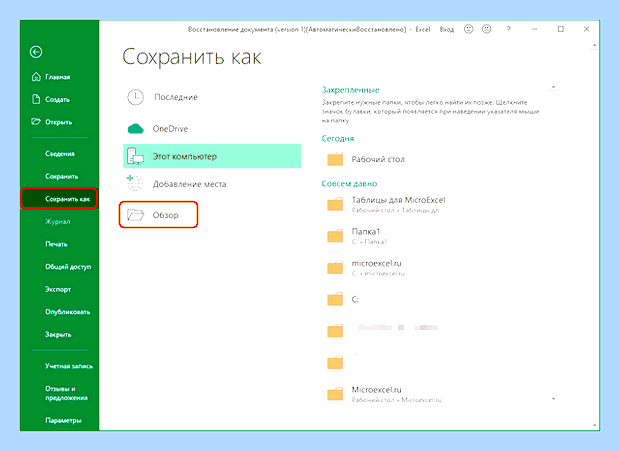This screenshot has width=620, height=451.
Task: Click folder icon next to Папка1
Action: (335, 236)
